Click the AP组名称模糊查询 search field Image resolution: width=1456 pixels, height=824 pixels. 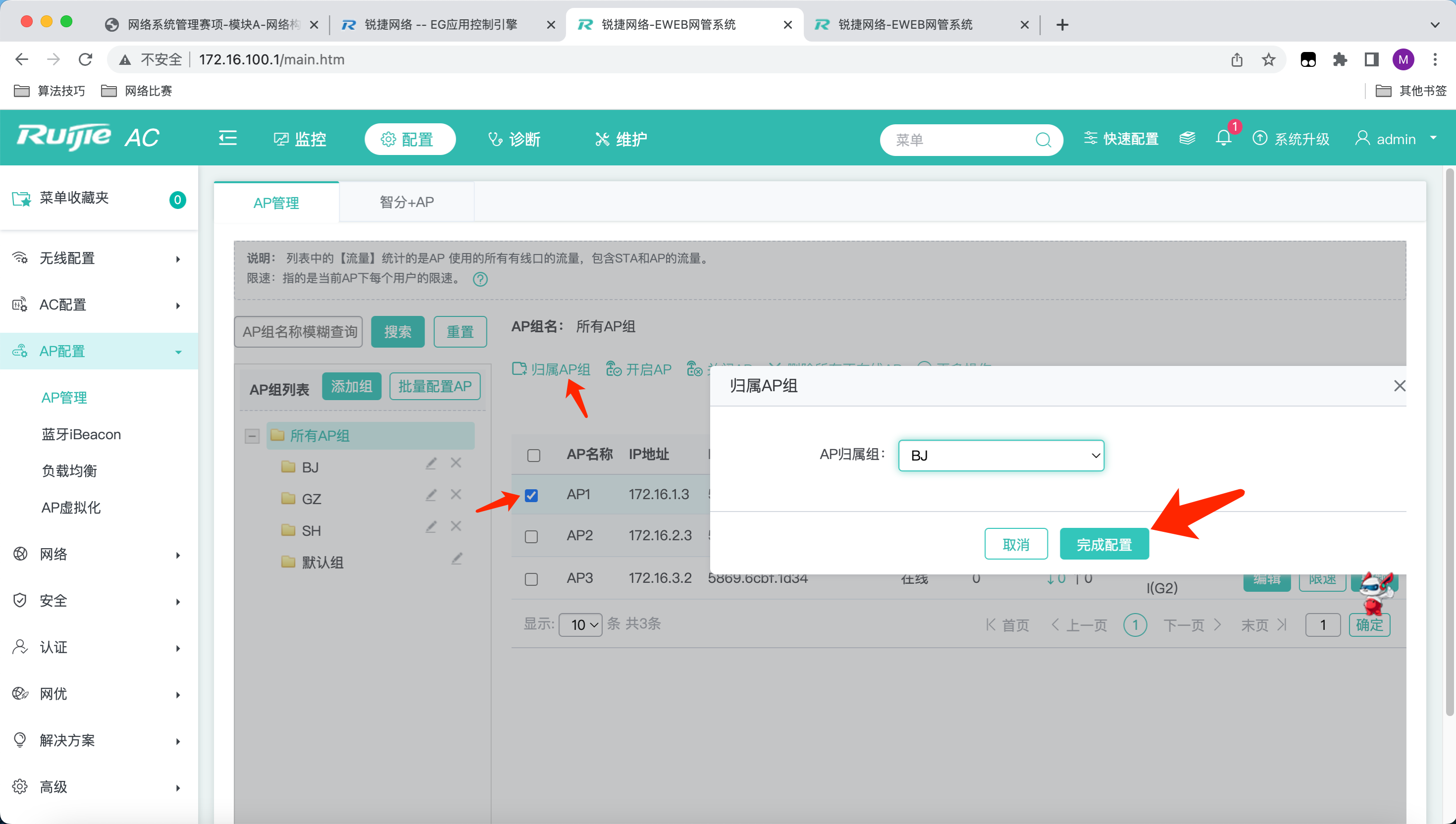point(299,332)
